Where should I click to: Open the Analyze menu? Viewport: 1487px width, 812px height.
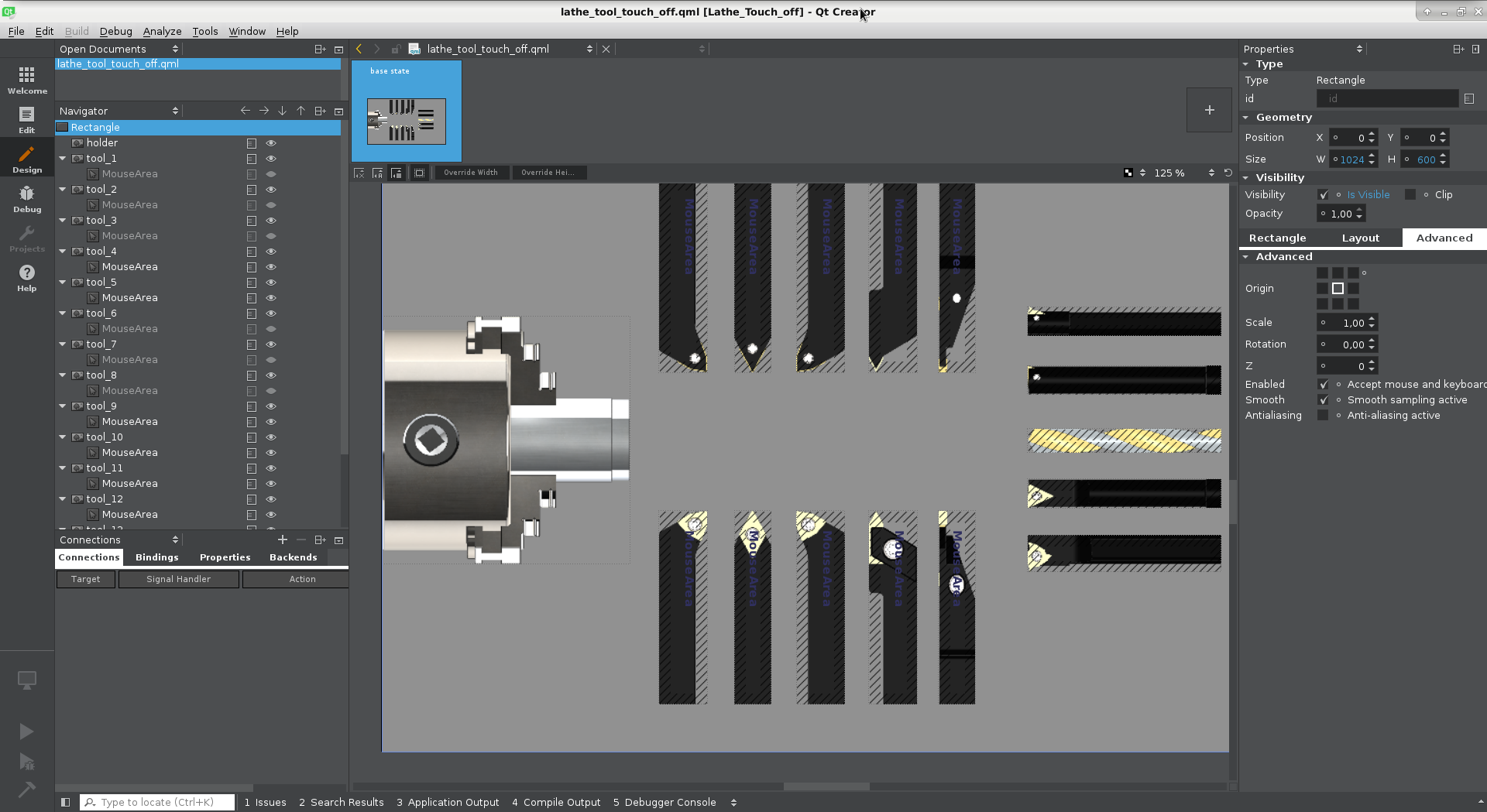pos(162,31)
